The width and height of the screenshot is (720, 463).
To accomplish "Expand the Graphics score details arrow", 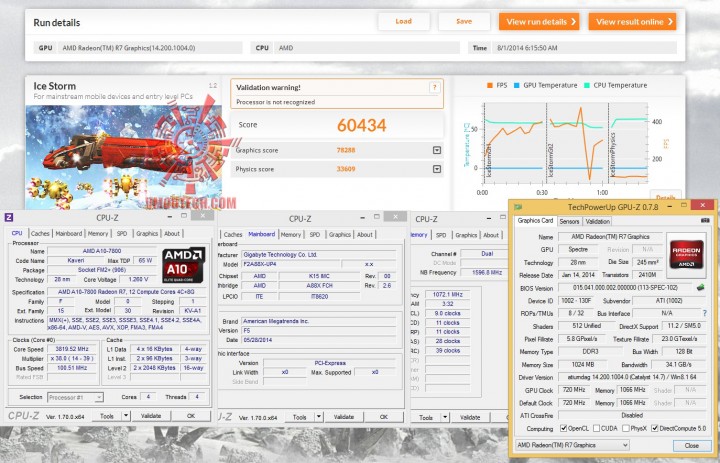I will 437,150.
